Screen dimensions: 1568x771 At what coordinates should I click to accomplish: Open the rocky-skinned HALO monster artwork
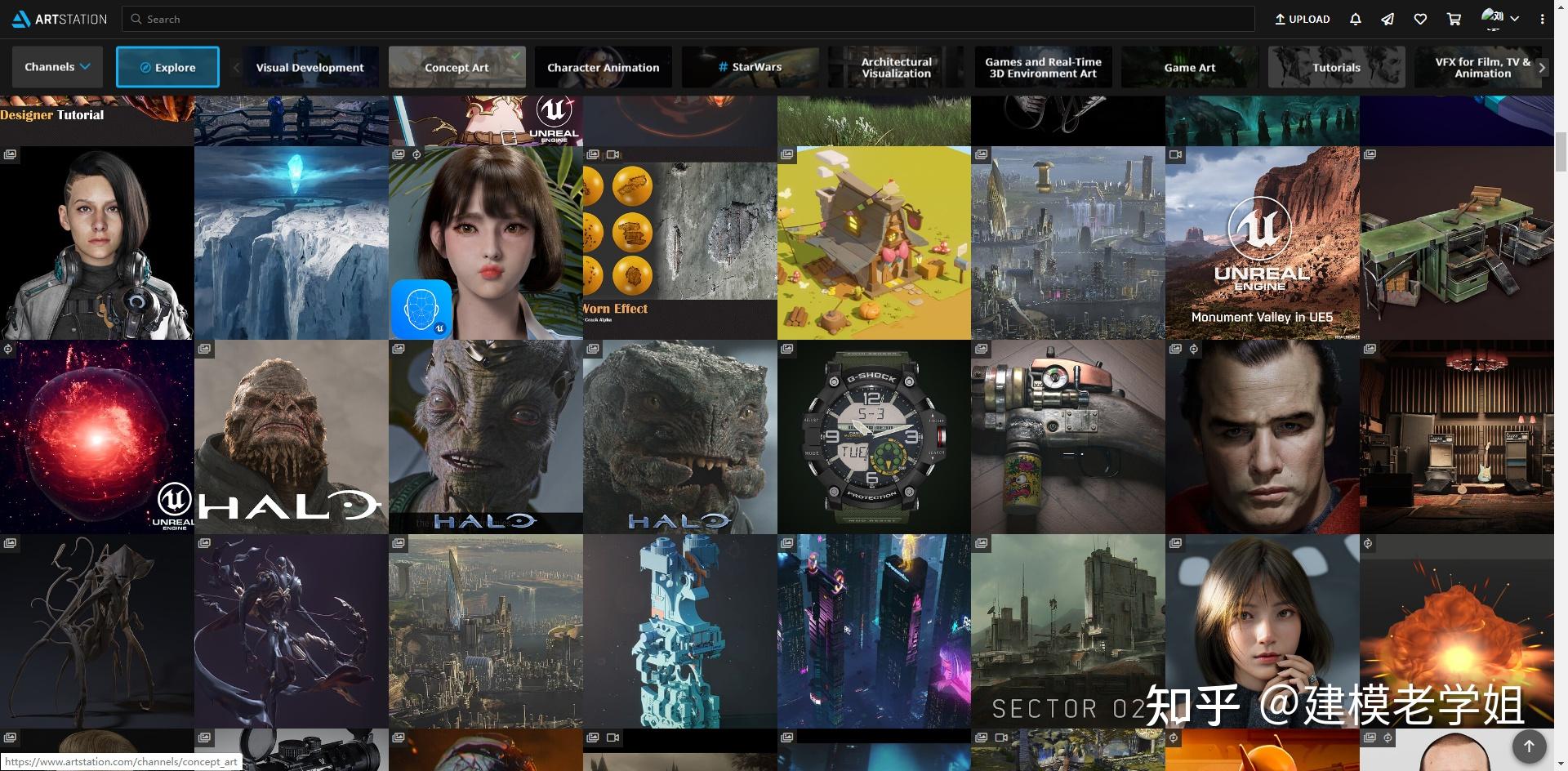(679, 437)
